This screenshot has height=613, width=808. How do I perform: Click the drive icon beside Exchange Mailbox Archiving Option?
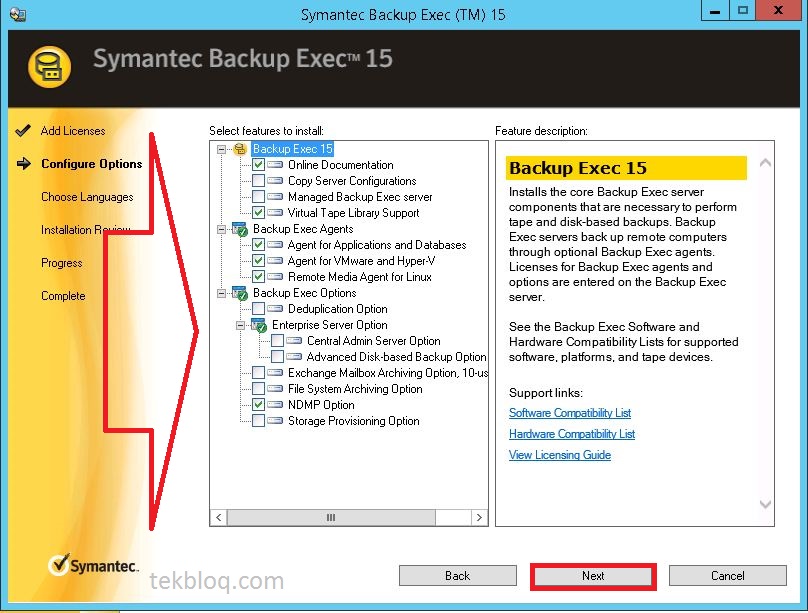275,373
